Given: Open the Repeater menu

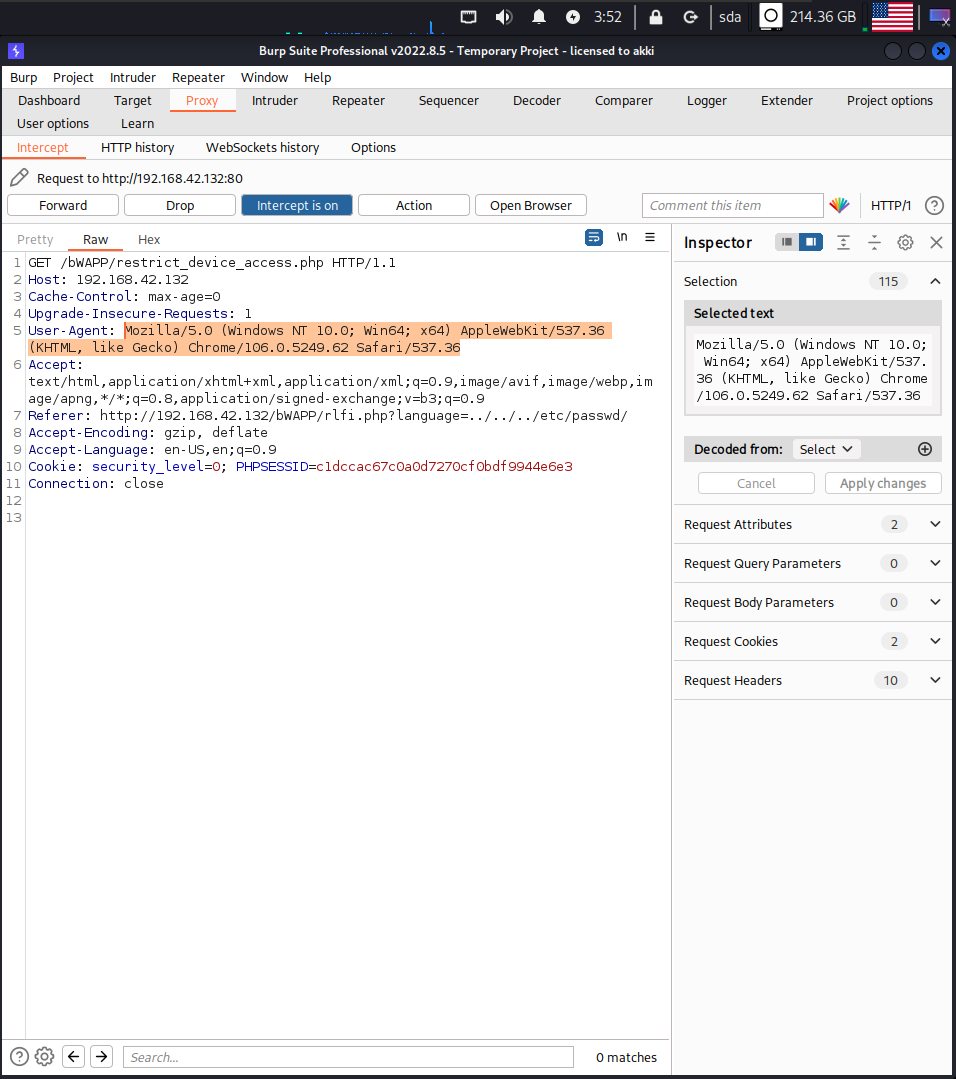Looking at the screenshot, I should pos(198,77).
